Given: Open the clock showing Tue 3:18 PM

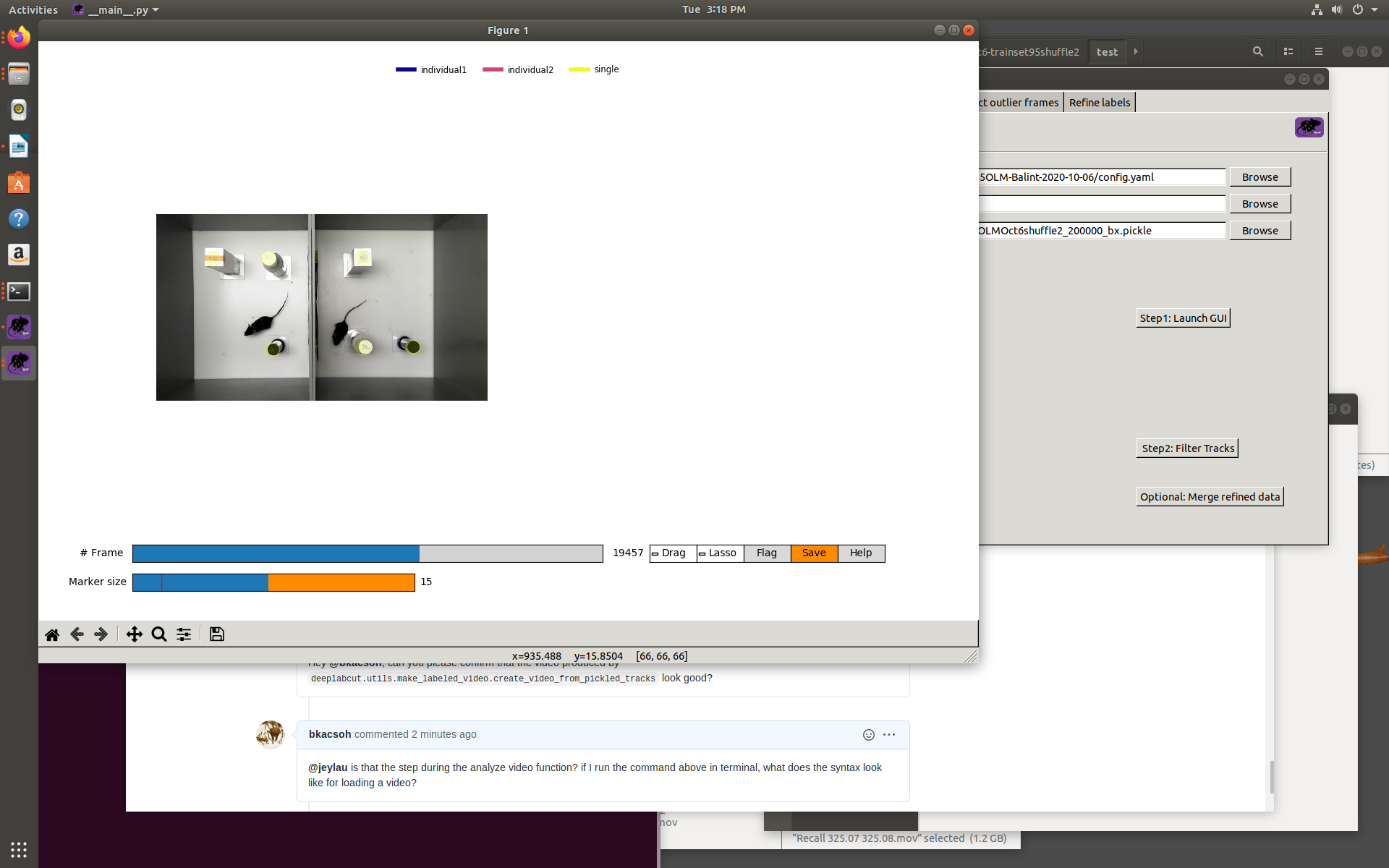Looking at the screenshot, I should pos(713,9).
